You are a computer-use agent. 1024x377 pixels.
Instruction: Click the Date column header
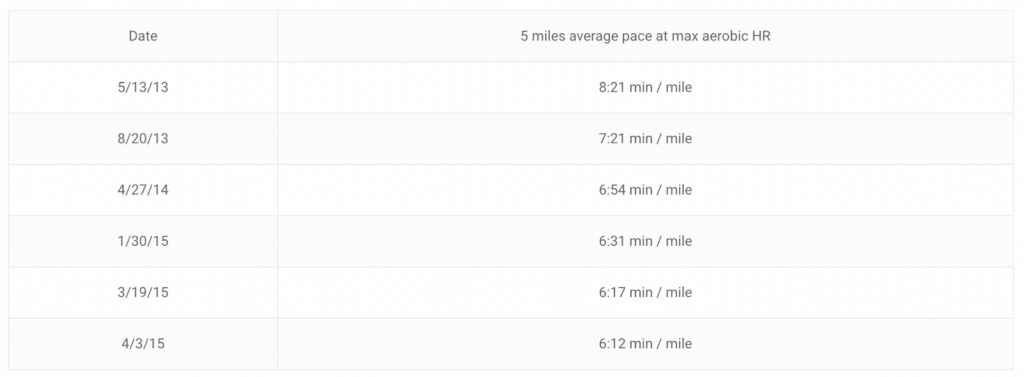click(143, 36)
